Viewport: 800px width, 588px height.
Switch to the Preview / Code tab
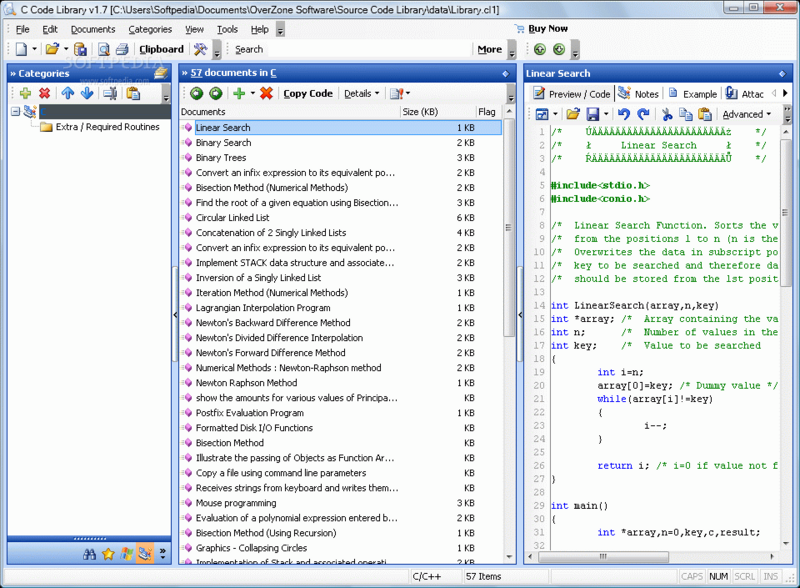[572, 93]
